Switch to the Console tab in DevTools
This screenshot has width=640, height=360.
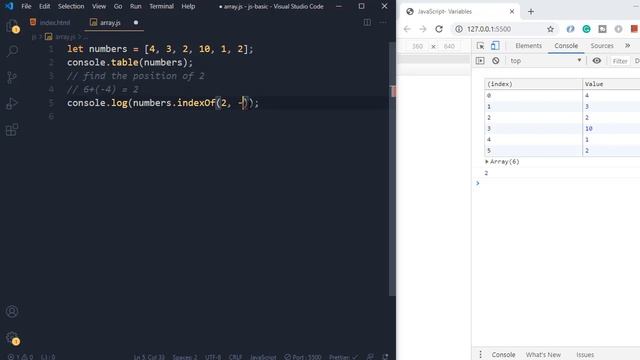pos(566,46)
